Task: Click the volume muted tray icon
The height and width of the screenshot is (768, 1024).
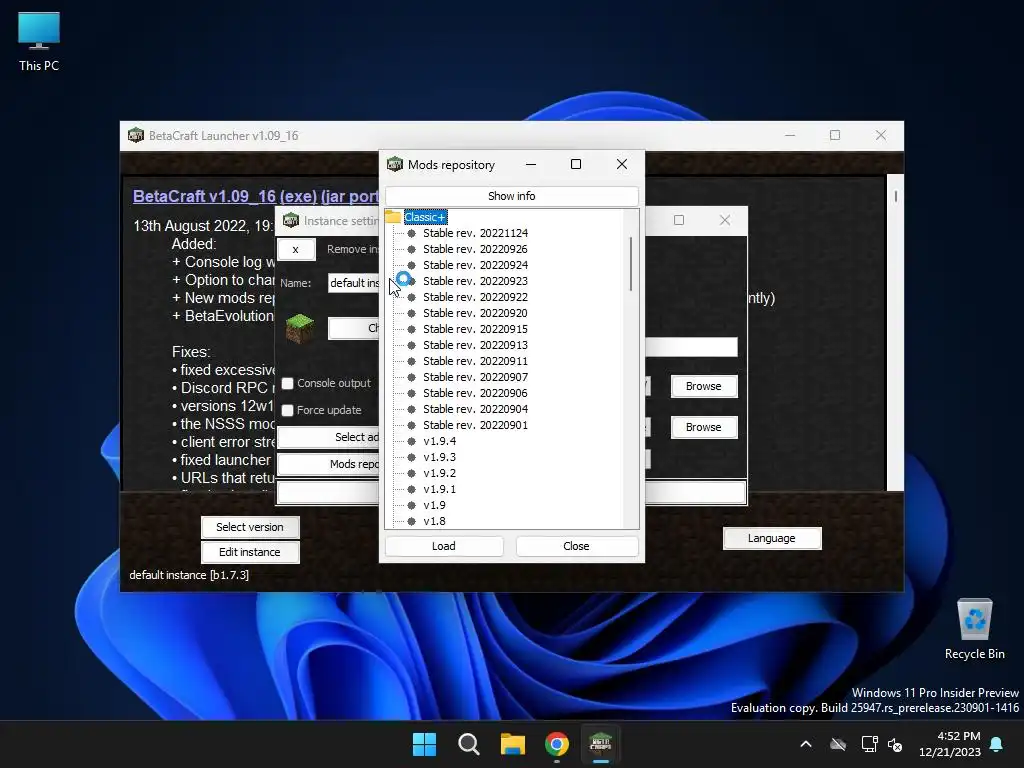Action: pyautogui.click(x=895, y=744)
